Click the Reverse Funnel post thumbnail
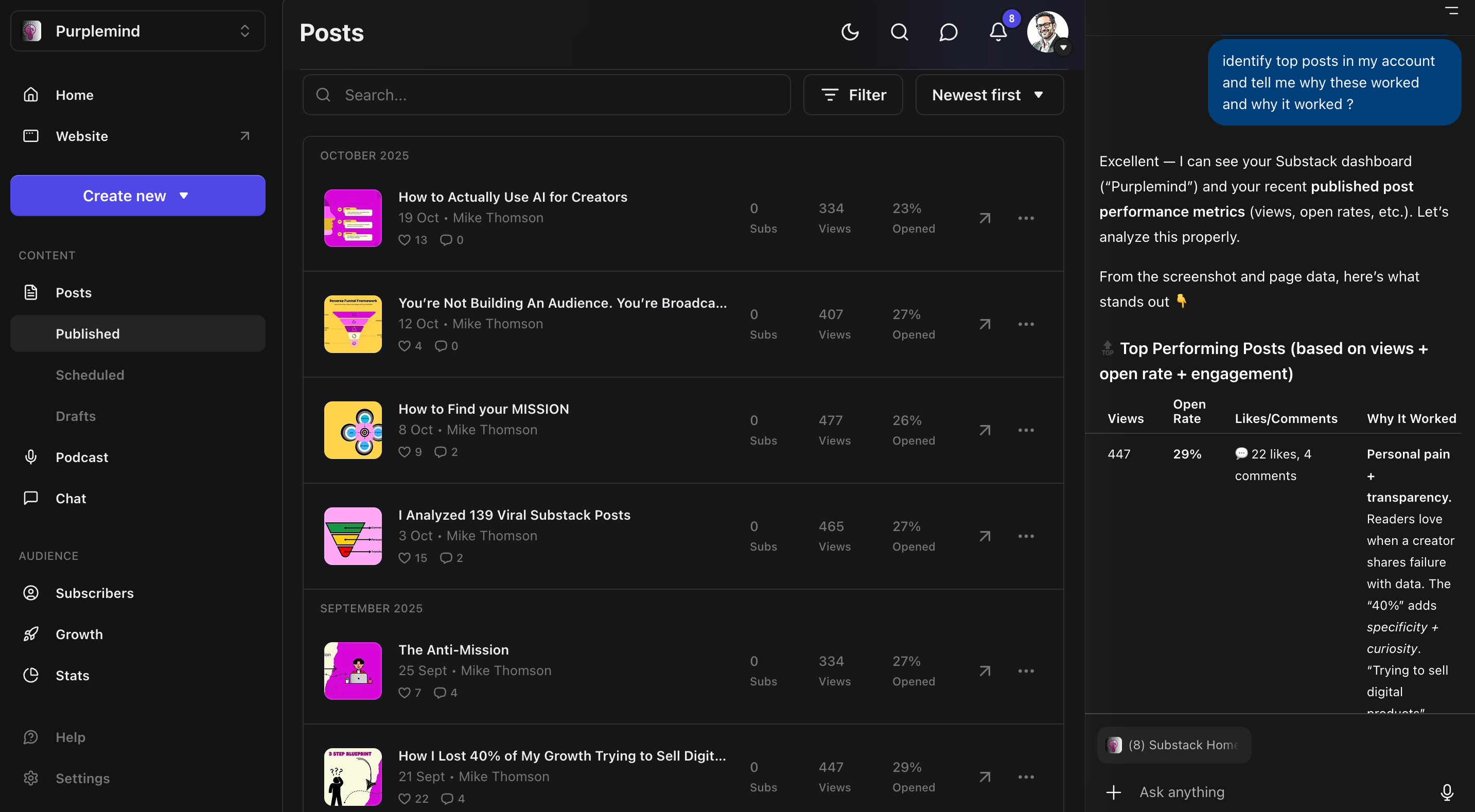This screenshot has width=1475, height=812. pyautogui.click(x=353, y=324)
